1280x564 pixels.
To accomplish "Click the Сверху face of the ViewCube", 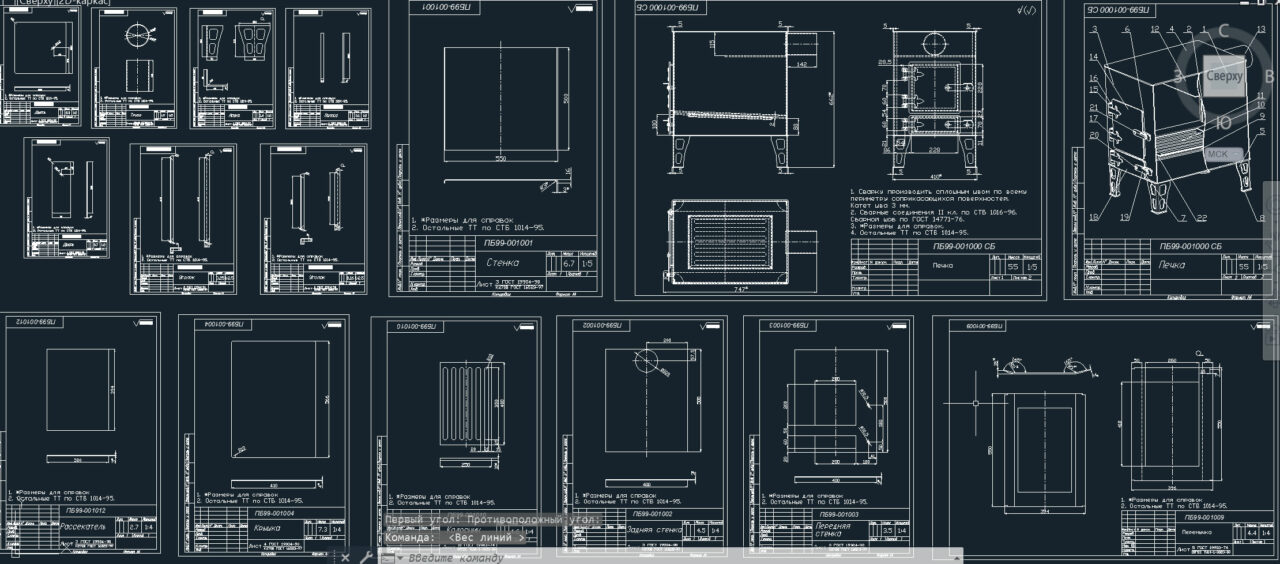I will [1223, 76].
